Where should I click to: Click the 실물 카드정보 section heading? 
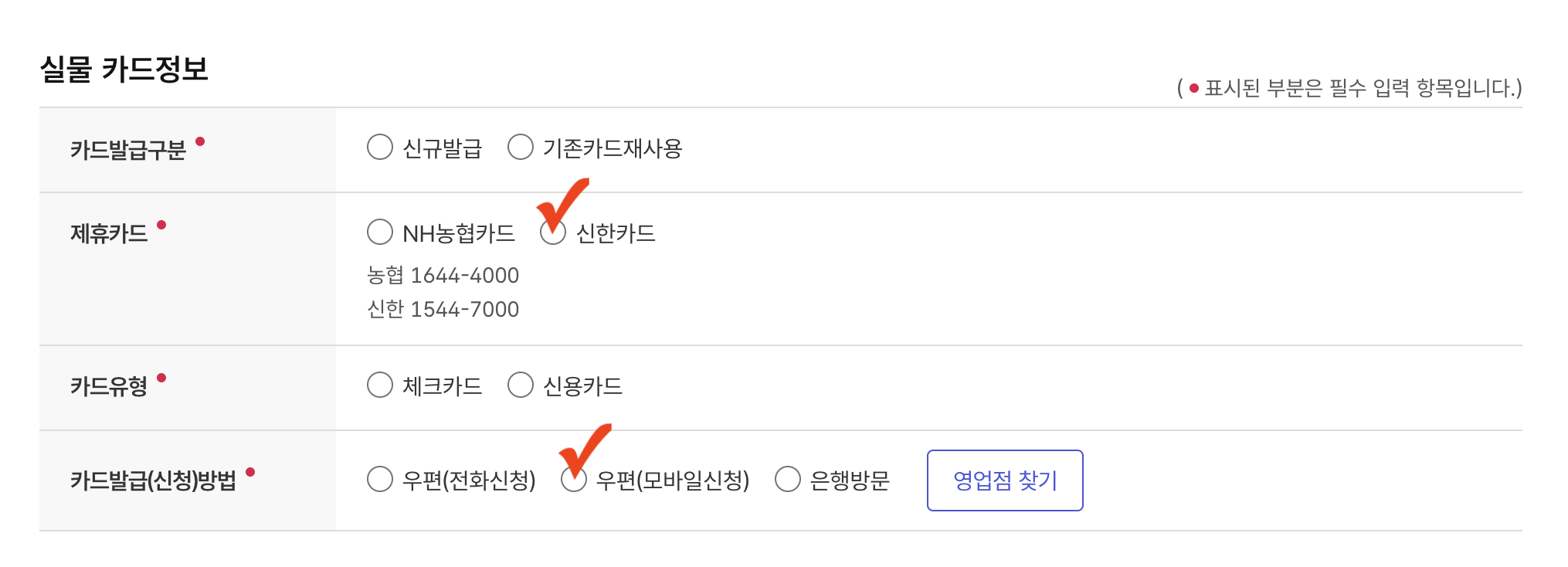click(124, 70)
